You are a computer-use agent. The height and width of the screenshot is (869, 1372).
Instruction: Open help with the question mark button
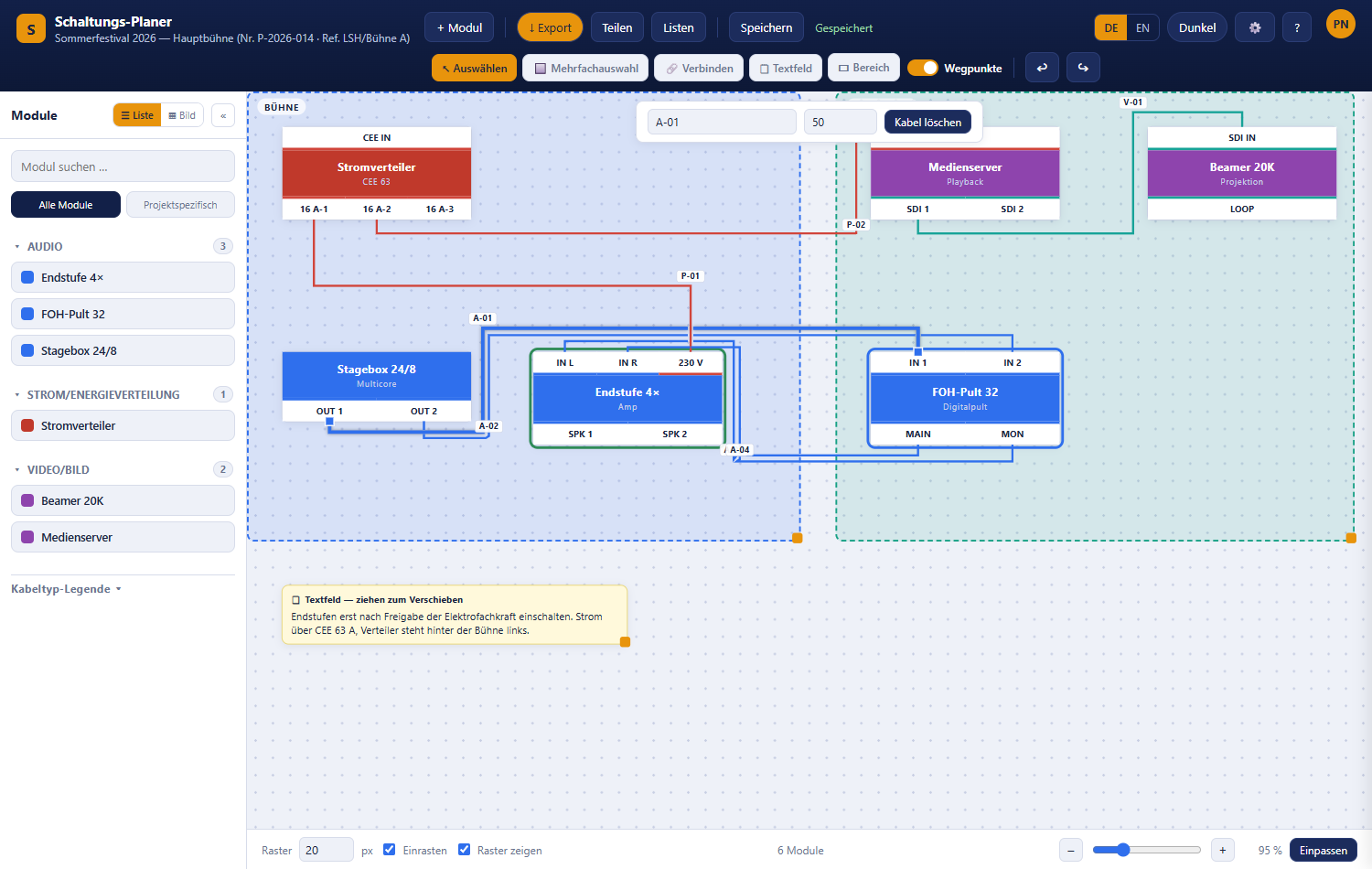tap(1297, 27)
